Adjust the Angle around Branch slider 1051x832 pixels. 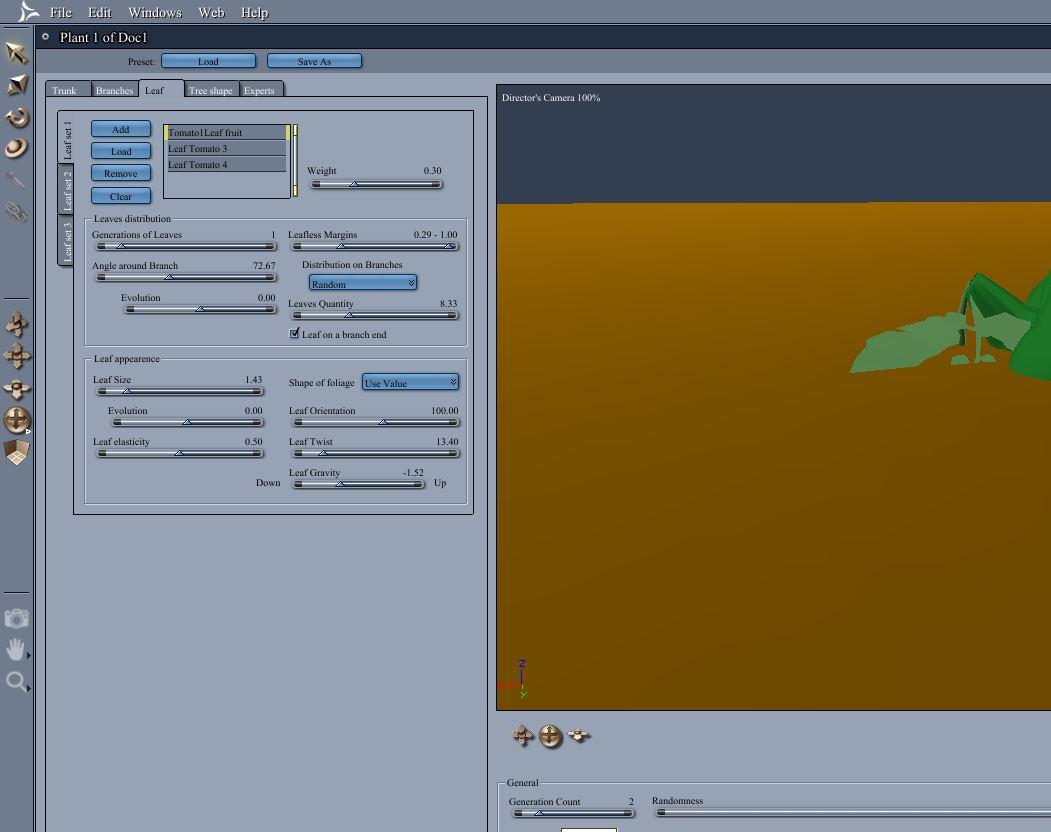186,277
